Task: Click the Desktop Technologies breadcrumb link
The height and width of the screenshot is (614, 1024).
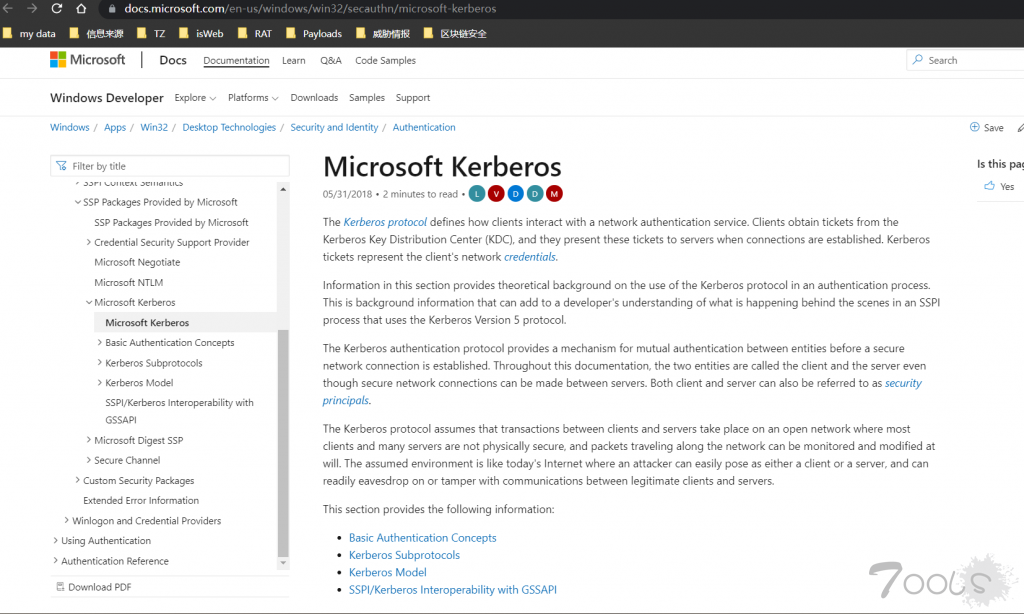Action: pyautogui.click(x=229, y=127)
